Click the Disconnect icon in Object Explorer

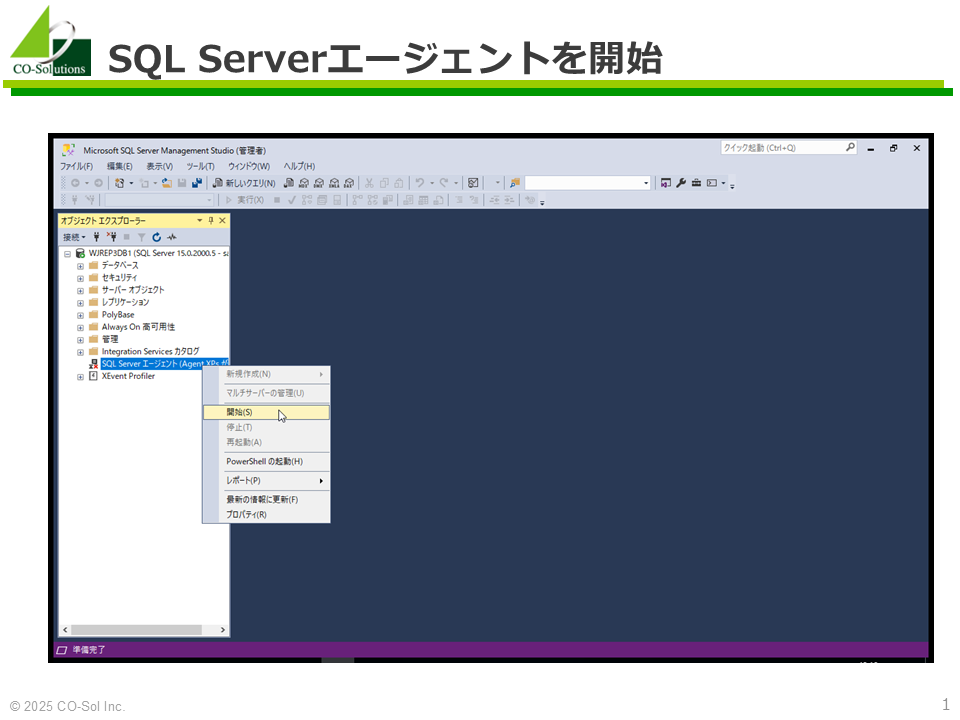point(111,237)
